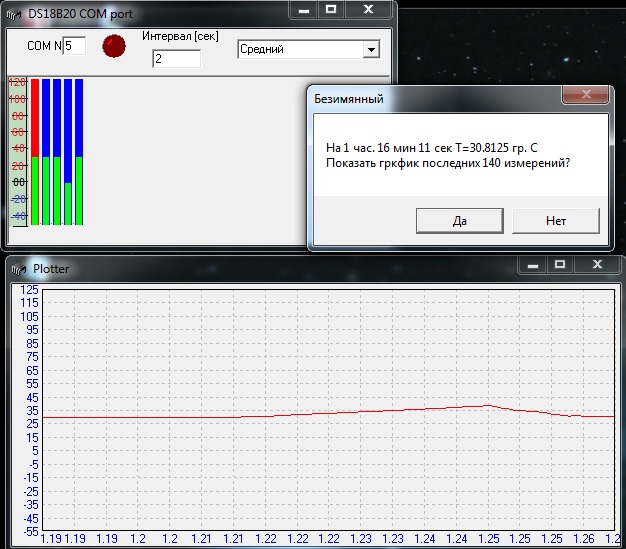This screenshot has height=549, width=626.
Task: Click the thermometer scale beside the bars
Action: click(17, 150)
